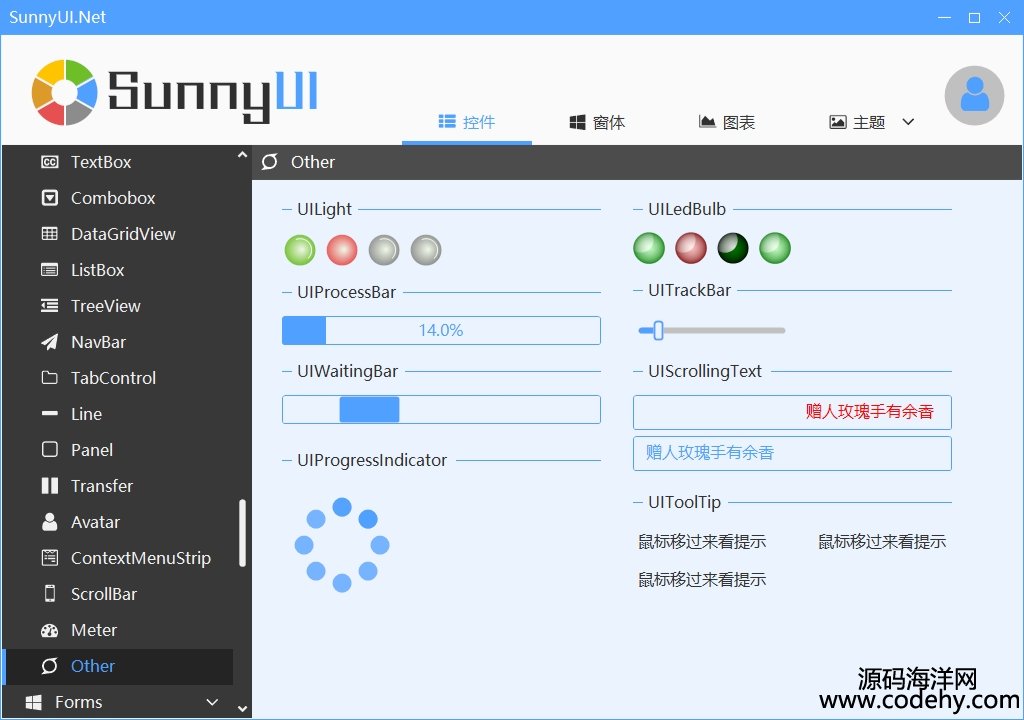Click the Line dash icon
1024x720 pixels.
[50, 413]
